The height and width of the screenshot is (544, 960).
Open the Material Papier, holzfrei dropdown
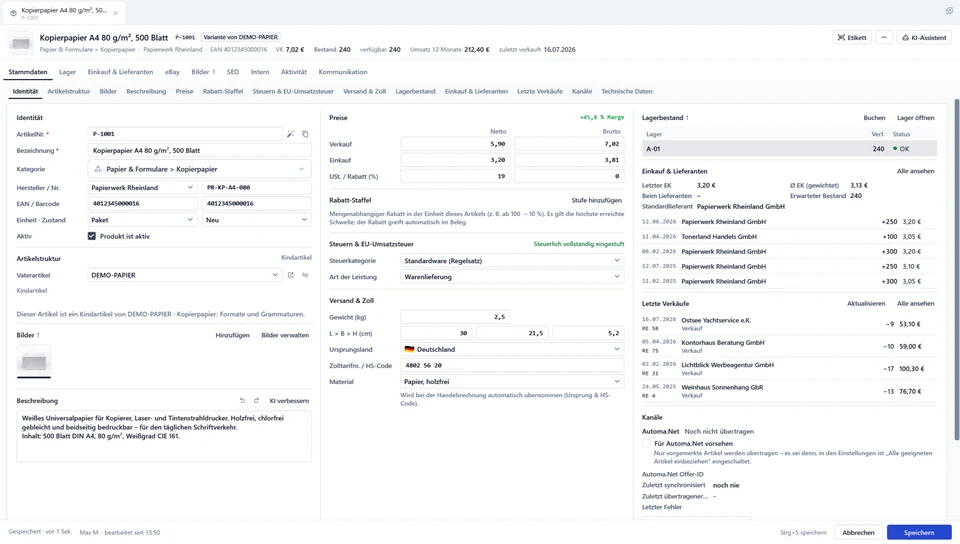[x=512, y=382]
